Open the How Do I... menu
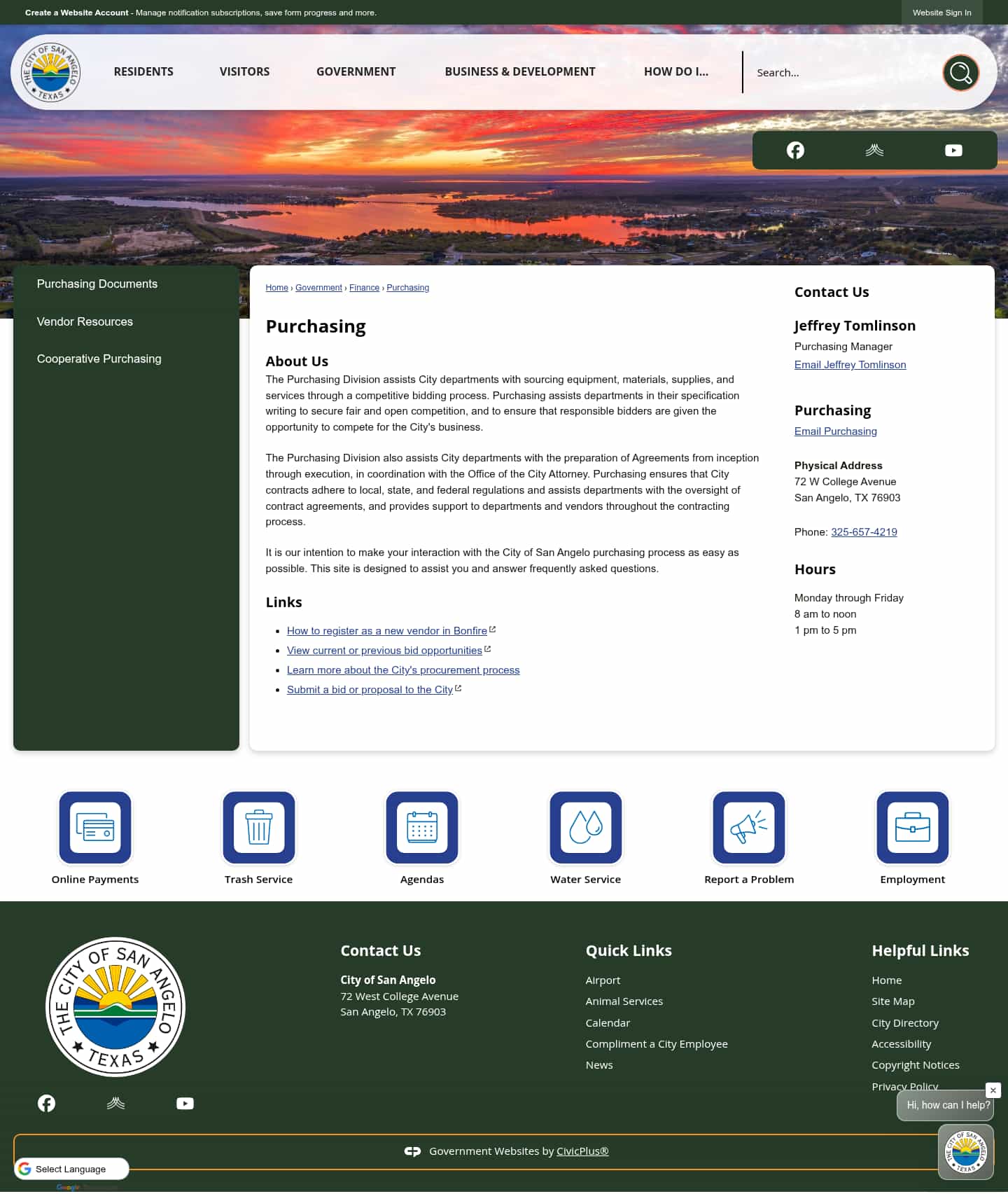The width and height of the screenshot is (1008, 1194). coord(676,71)
